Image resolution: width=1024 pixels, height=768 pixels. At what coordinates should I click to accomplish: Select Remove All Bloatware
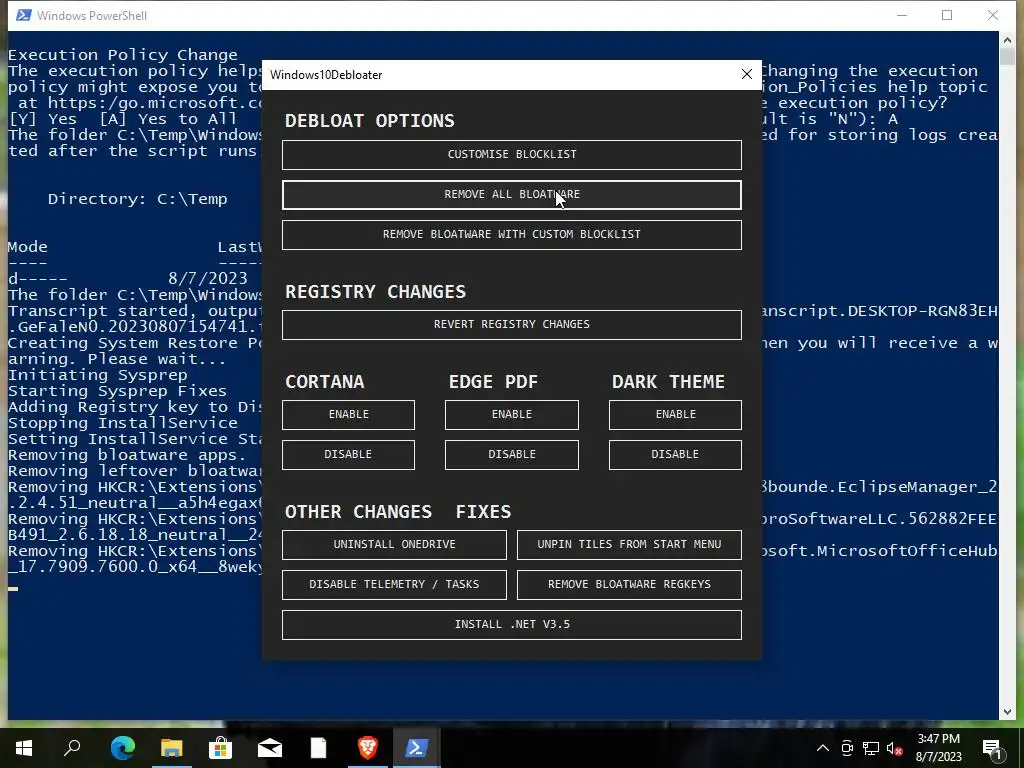click(511, 195)
